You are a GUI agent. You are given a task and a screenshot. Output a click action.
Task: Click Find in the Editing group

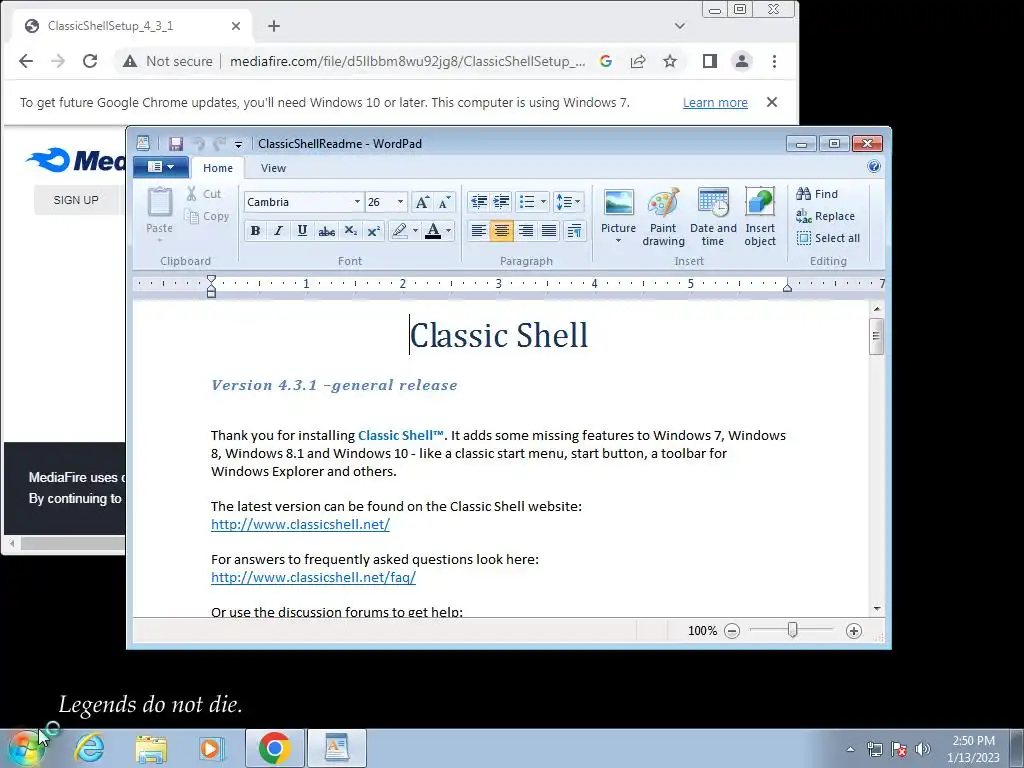click(x=817, y=194)
